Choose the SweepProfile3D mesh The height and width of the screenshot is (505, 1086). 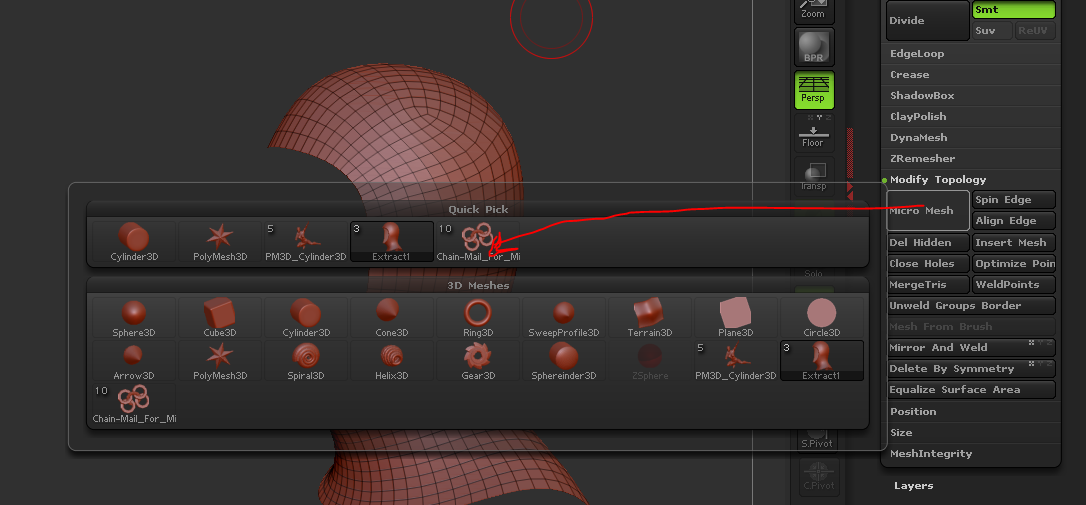click(x=564, y=318)
